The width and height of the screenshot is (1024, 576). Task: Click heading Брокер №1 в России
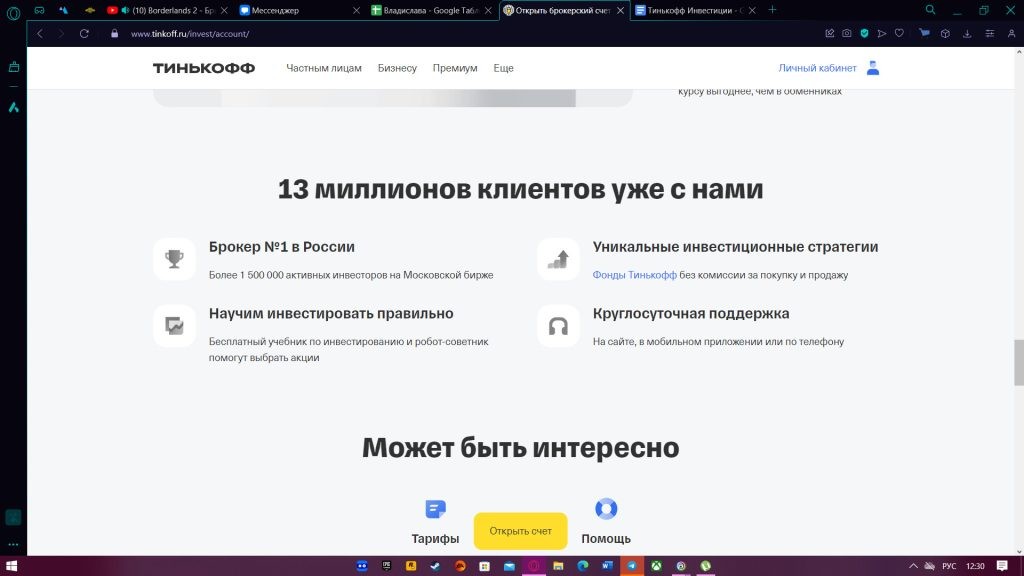click(x=281, y=247)
